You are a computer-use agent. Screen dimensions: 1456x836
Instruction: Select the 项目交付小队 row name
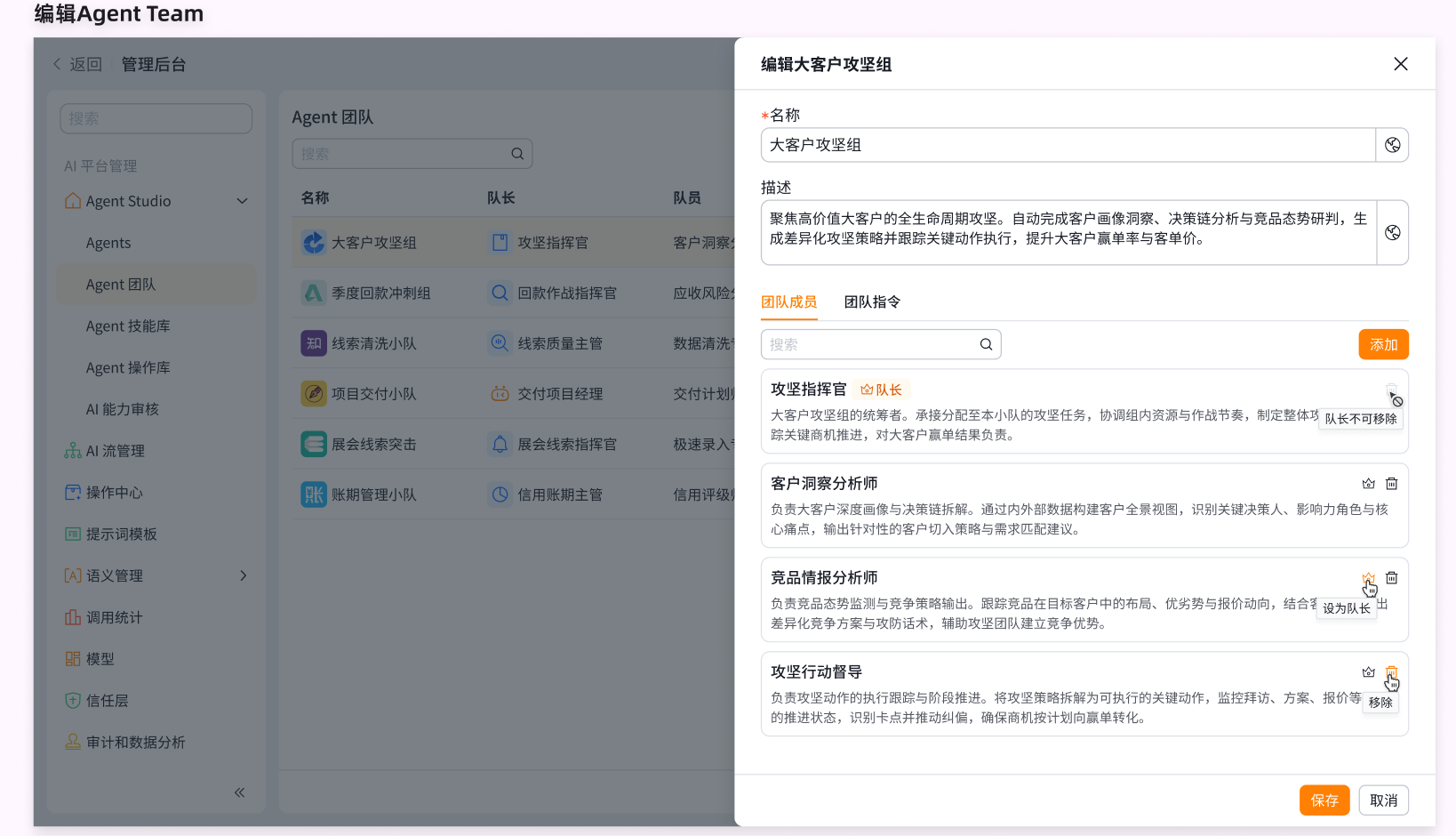[374, 393]
